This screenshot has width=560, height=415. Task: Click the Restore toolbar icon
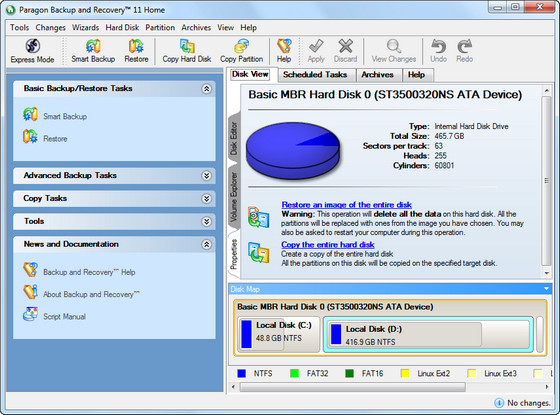[136, 45]
